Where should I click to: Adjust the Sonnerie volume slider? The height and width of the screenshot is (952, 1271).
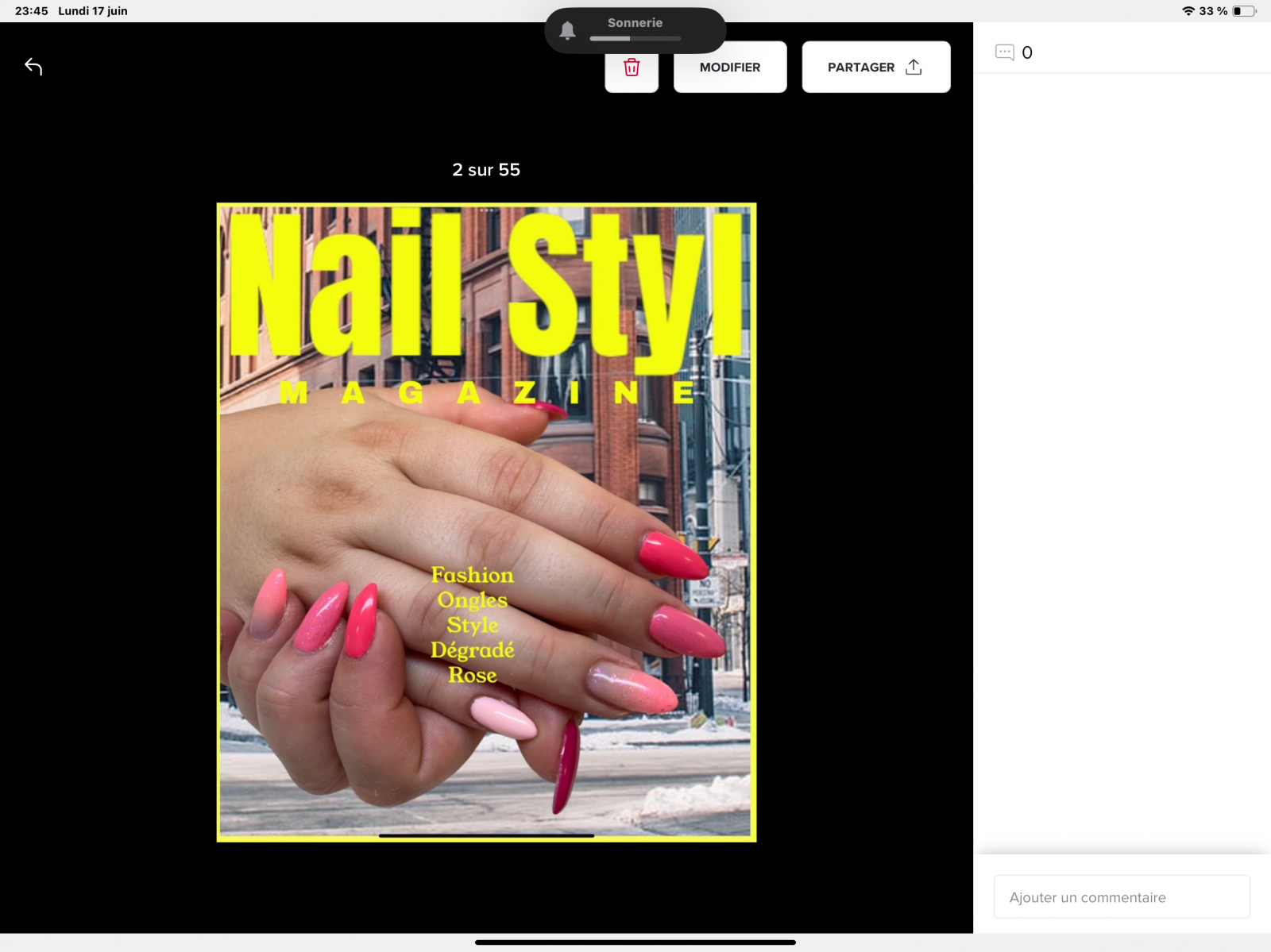click(x=635, y=38)
